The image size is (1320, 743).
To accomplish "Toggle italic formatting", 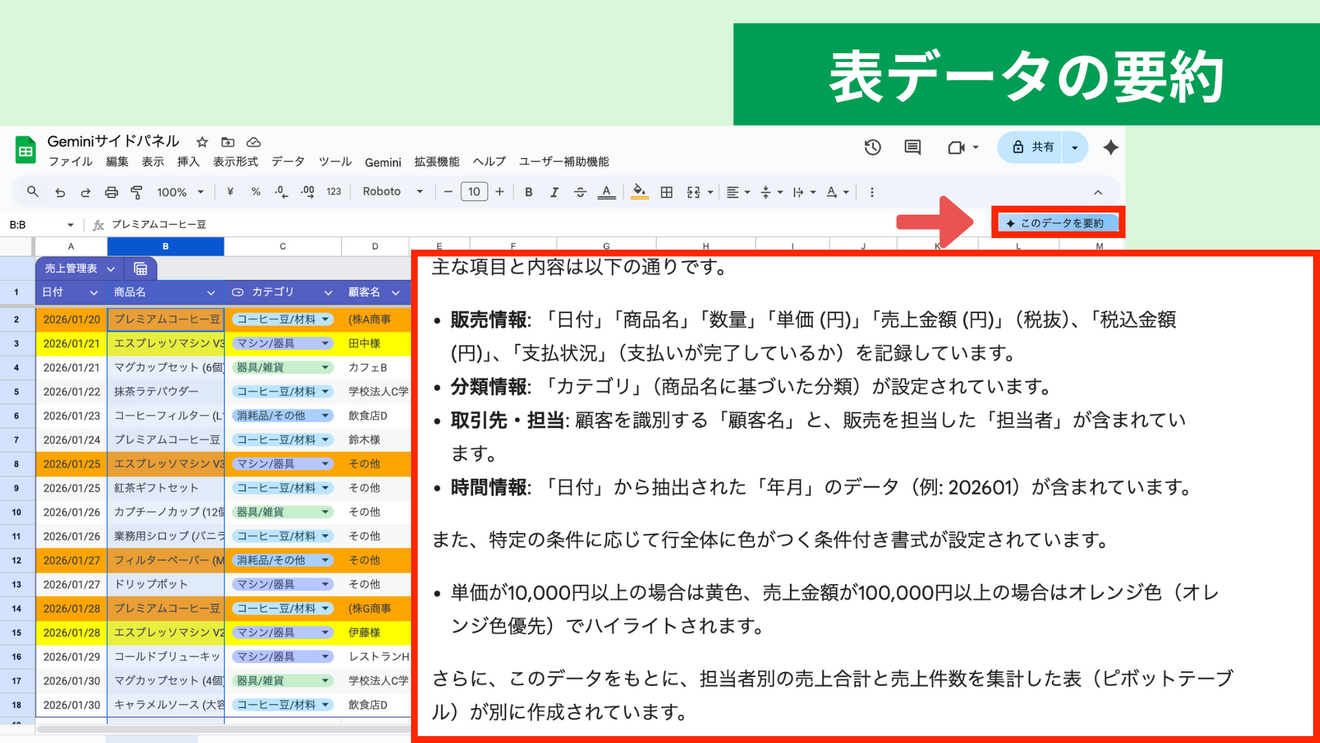I will point(554,192).
